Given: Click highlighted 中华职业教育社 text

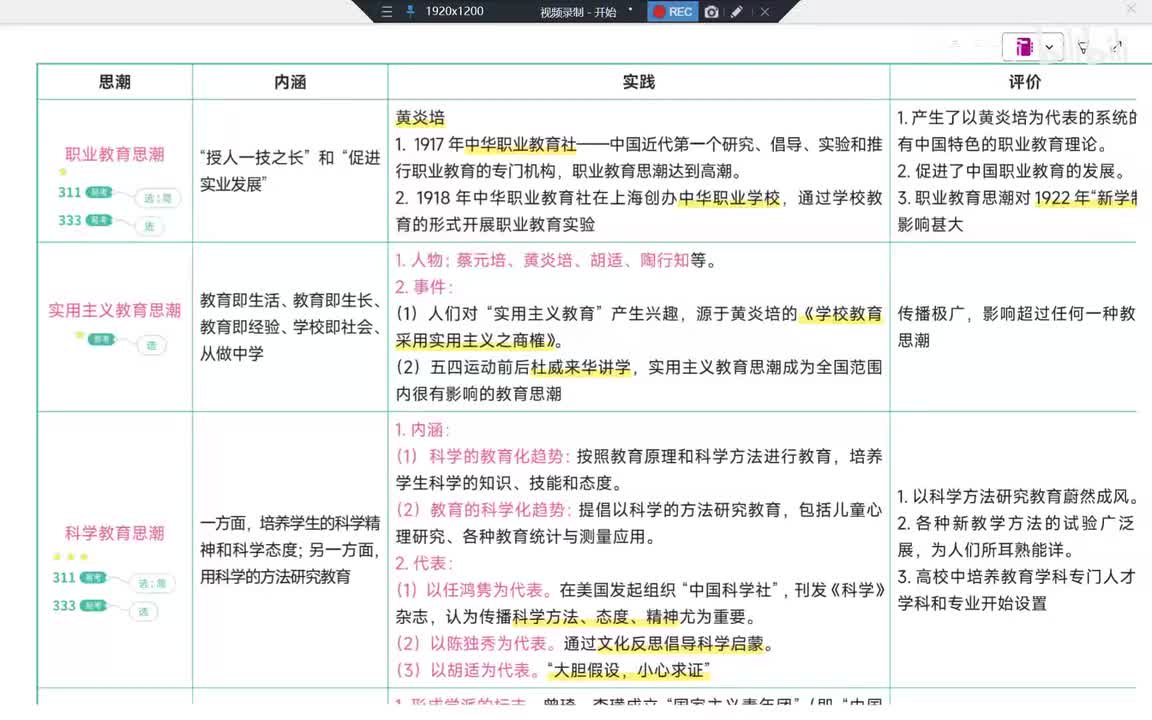Looking at the screenshot, I should coord(521,145).
